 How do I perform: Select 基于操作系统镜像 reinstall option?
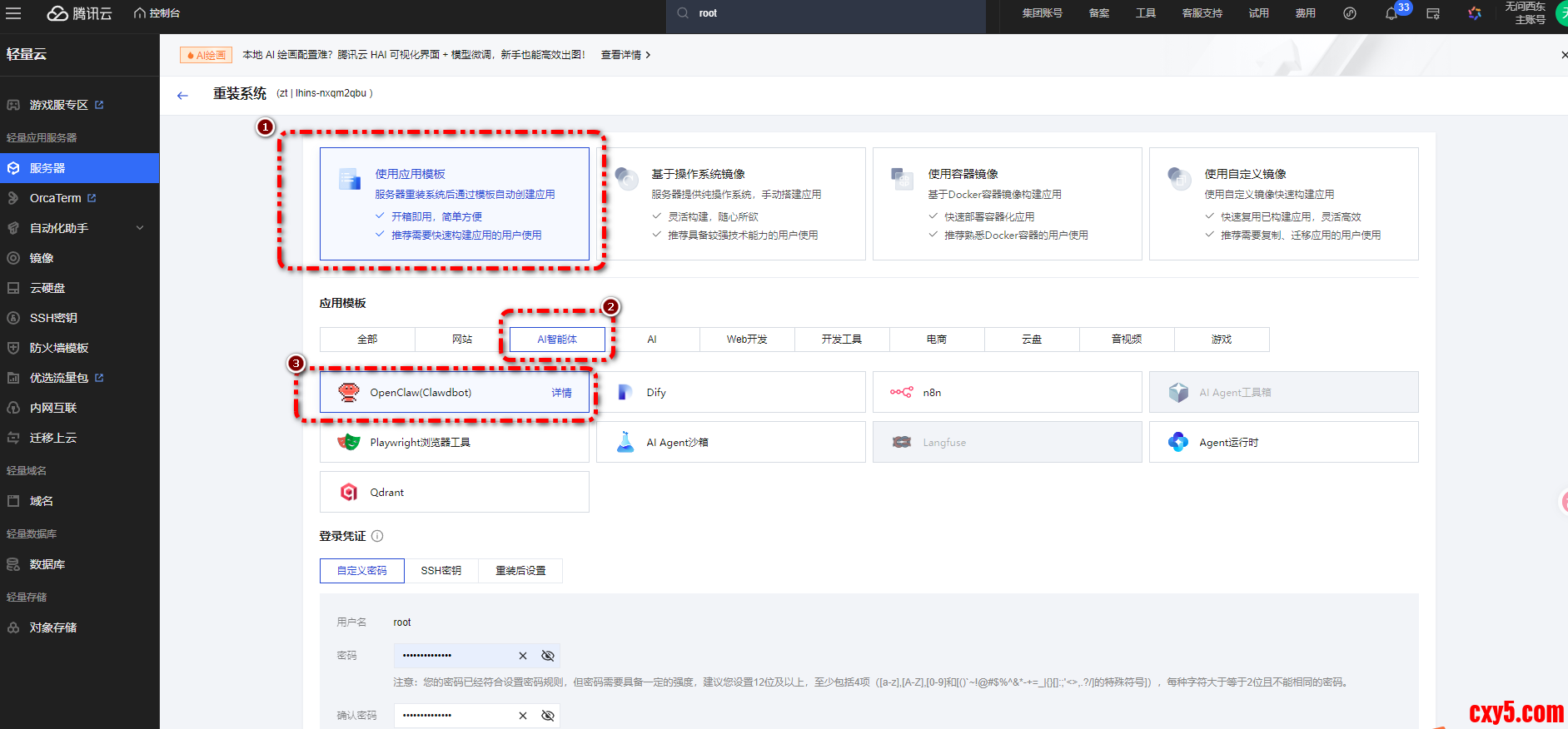[x=730, y=204]
